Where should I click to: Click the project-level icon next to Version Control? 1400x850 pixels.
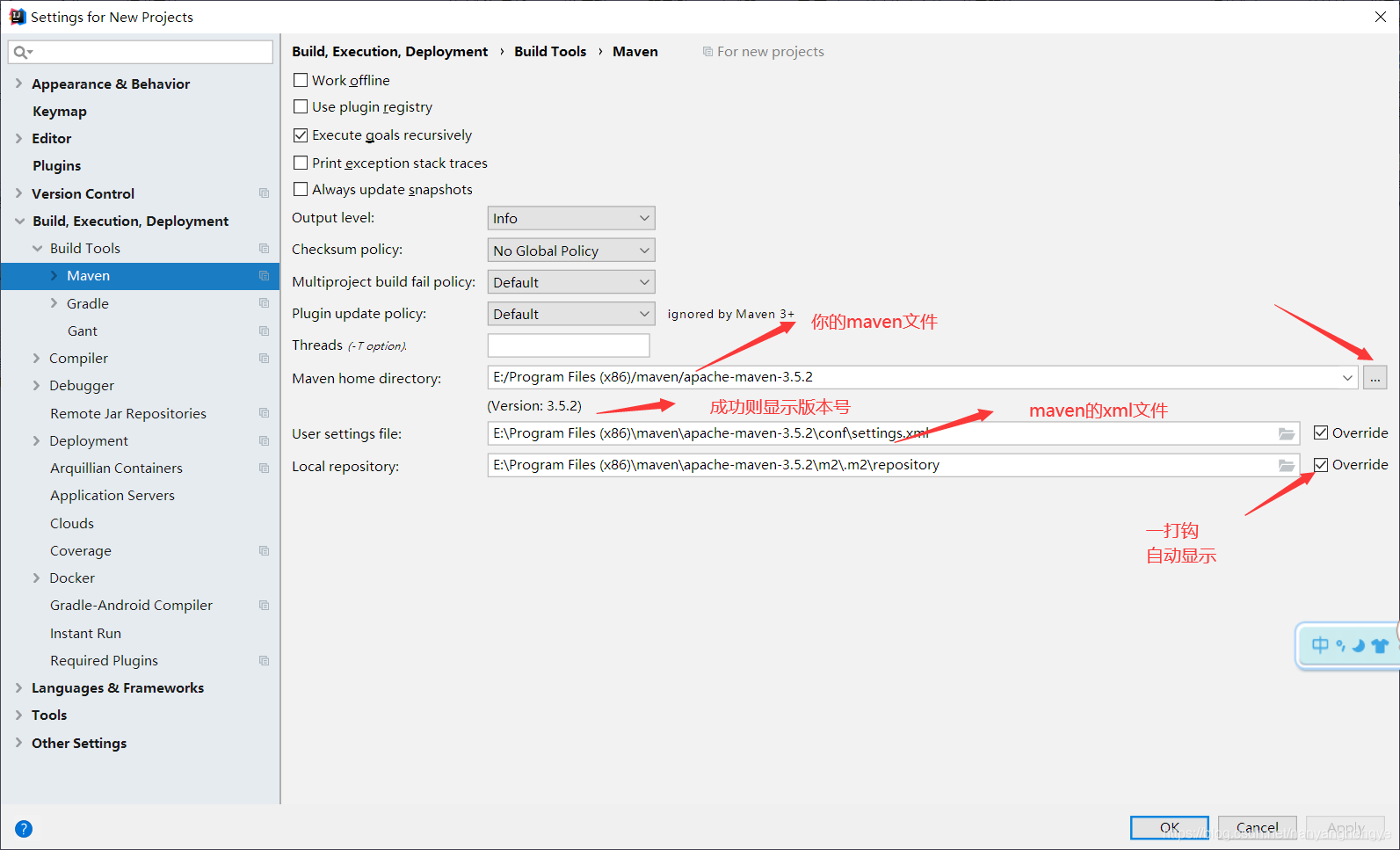[264, 193]
